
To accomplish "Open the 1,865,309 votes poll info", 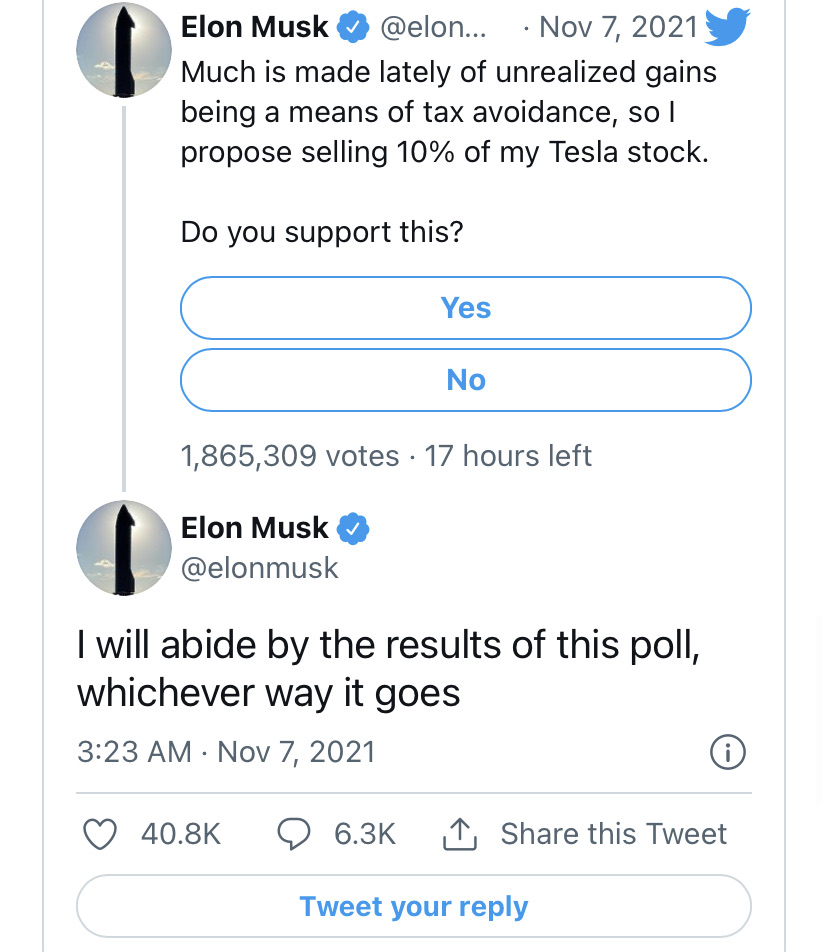I will pyautogui.click(x=290, y=456).
